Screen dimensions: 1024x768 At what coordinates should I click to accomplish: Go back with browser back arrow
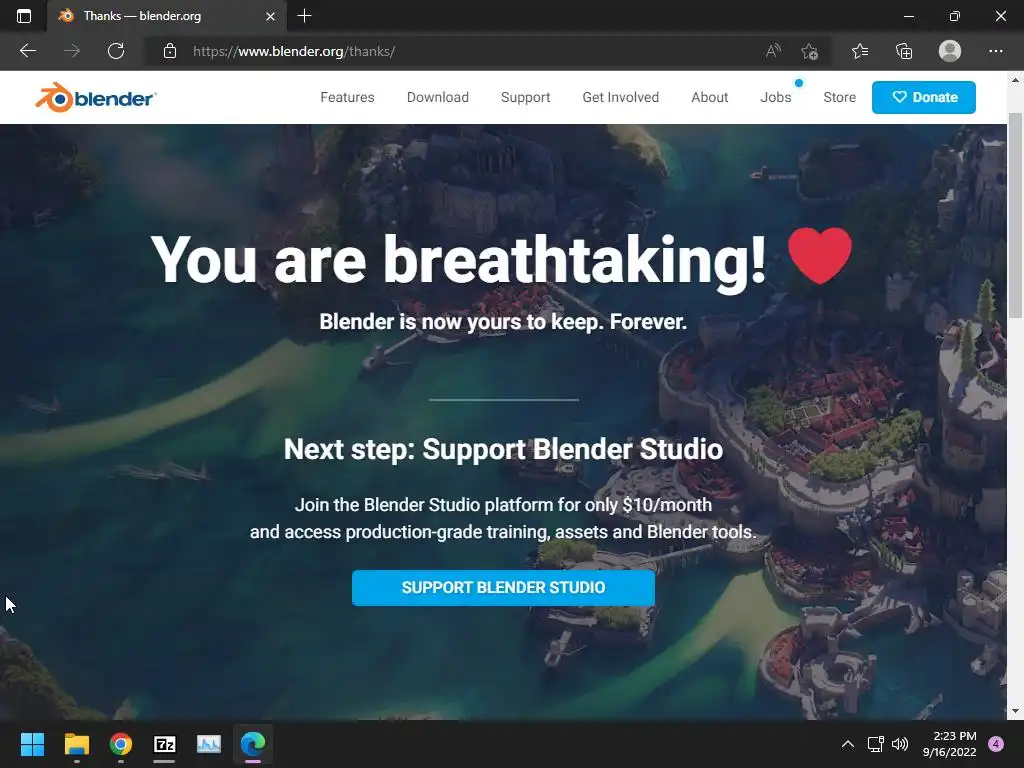(27, 51)
